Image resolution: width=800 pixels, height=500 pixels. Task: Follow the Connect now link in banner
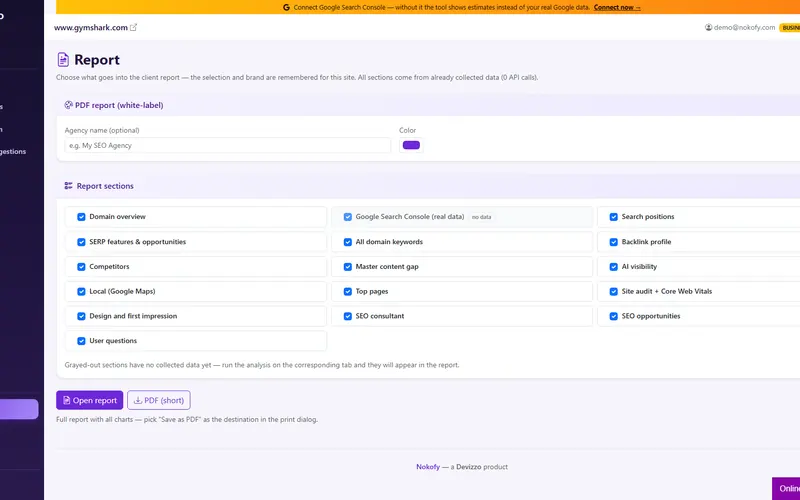coord(617,7)
